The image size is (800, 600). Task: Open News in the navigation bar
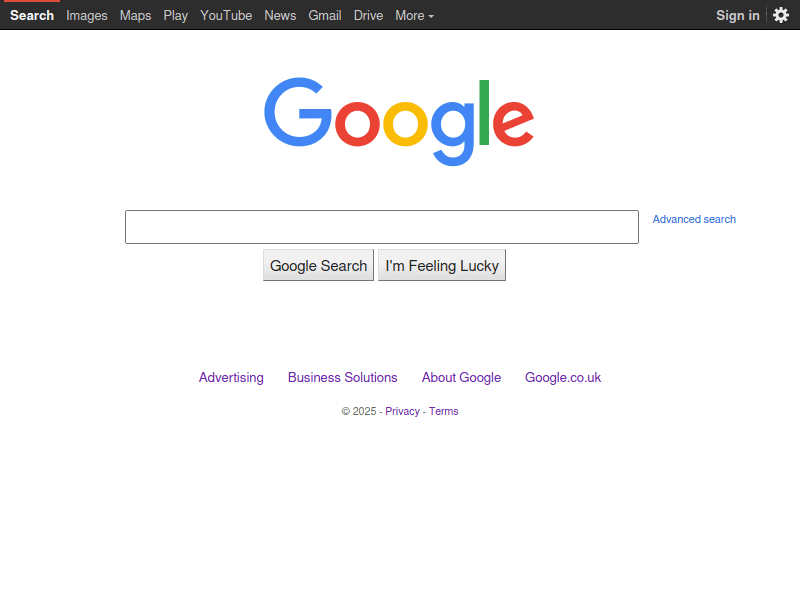click(280, 15)
